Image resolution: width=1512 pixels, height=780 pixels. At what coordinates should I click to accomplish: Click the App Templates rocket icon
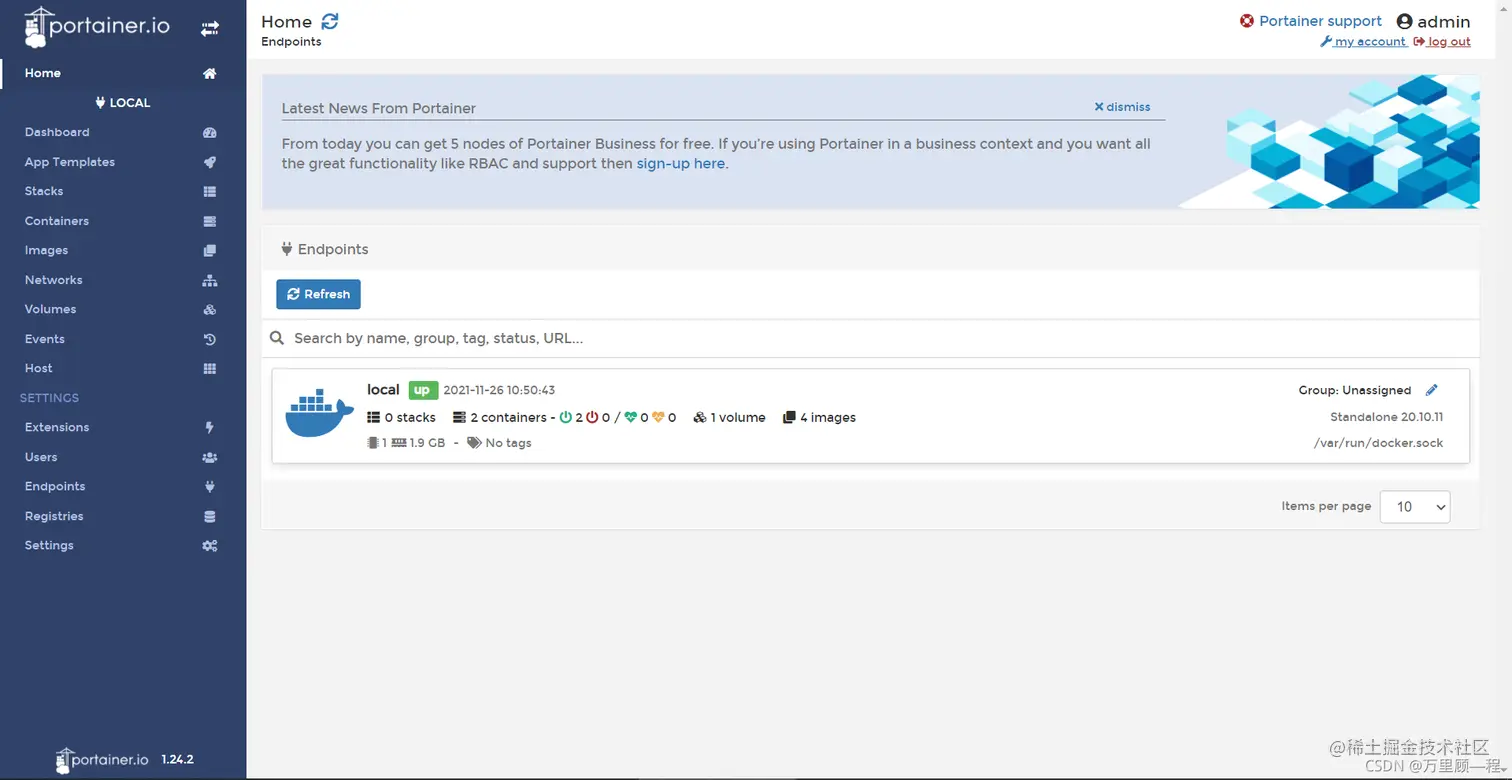tap(209, 162)
